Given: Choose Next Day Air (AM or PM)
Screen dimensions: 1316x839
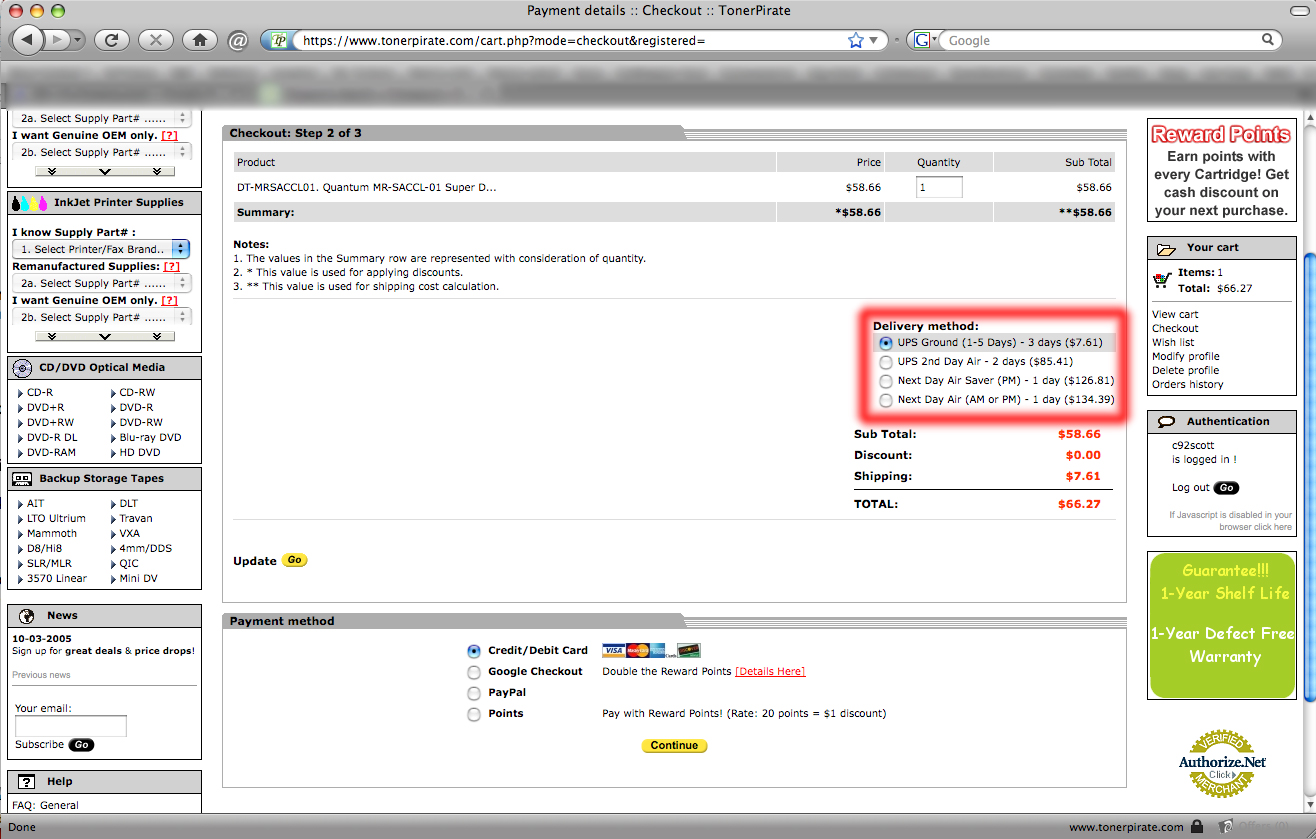Looking at the screenshot, I should (886, 400).
